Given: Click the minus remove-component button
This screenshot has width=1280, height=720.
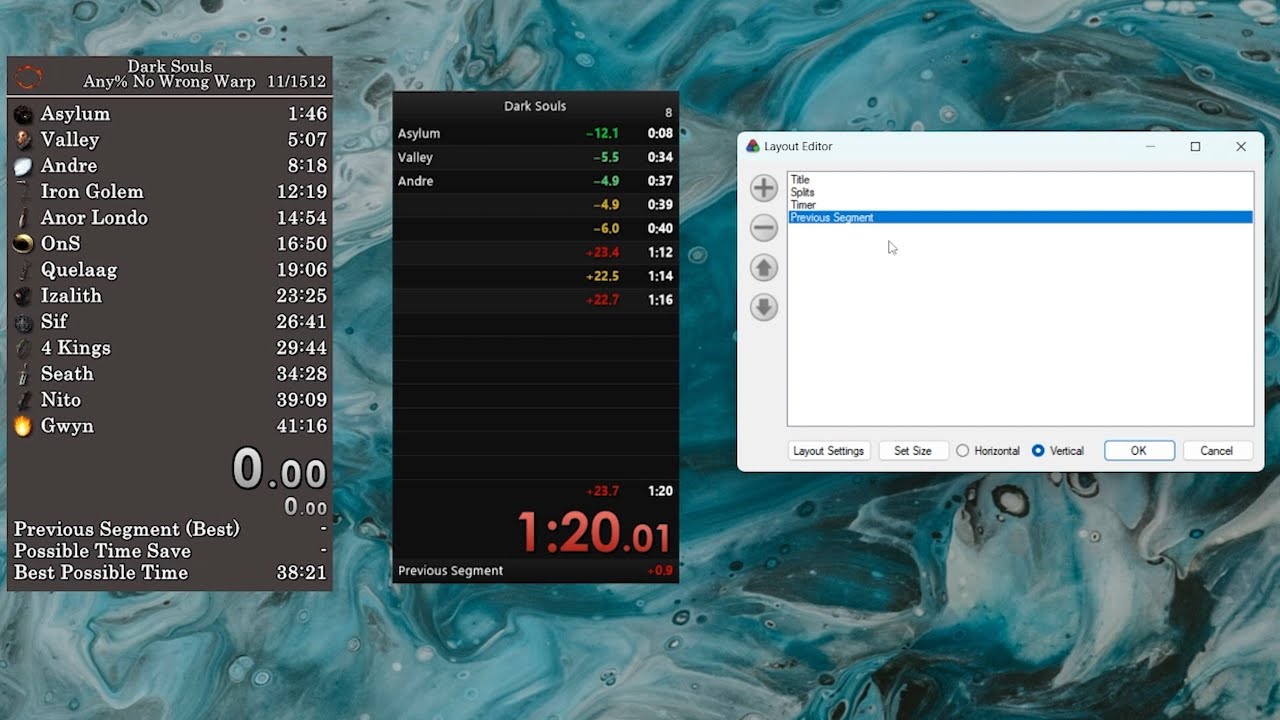Looking at the screenshot, I should tap(763, 228).
